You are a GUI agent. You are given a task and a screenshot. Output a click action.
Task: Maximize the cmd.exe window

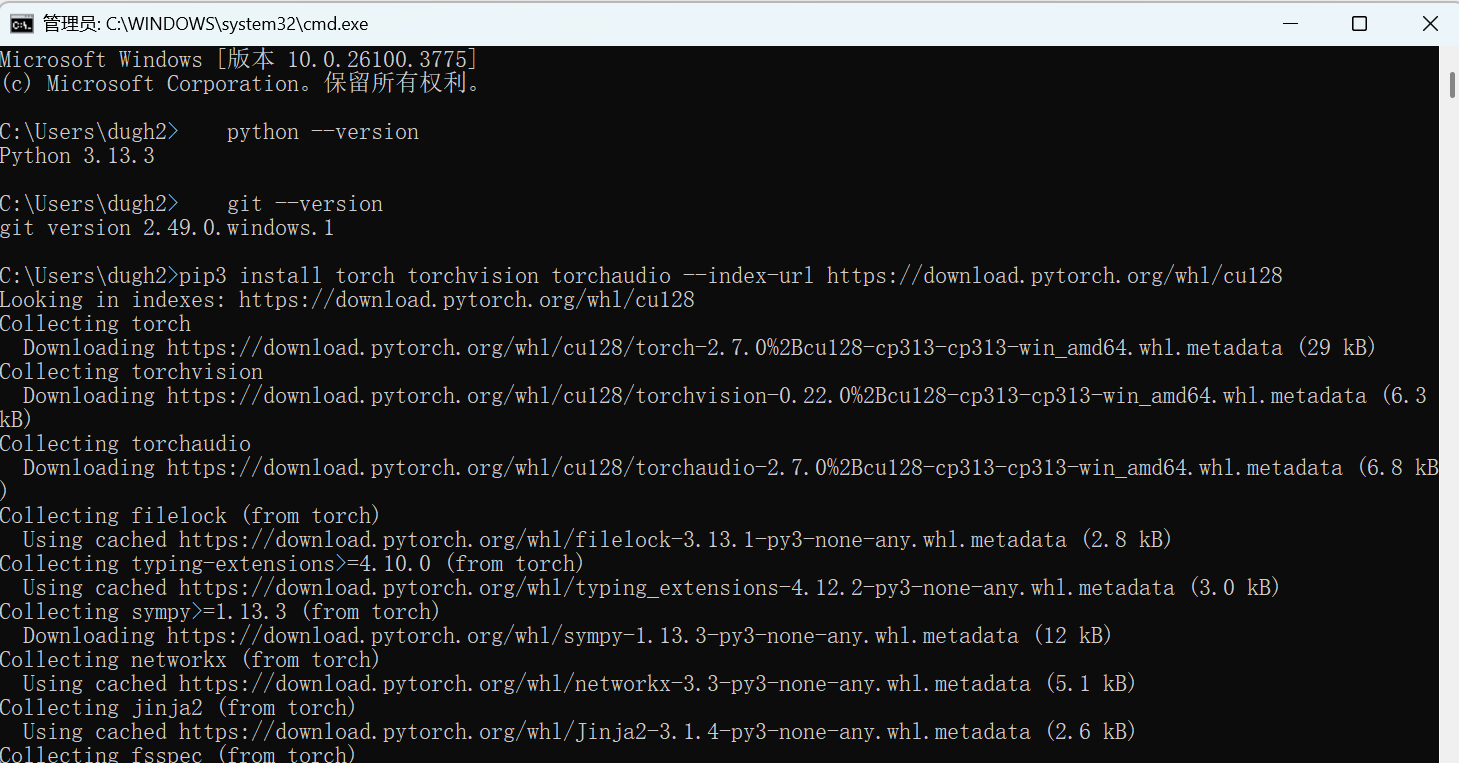[1359, 23]
